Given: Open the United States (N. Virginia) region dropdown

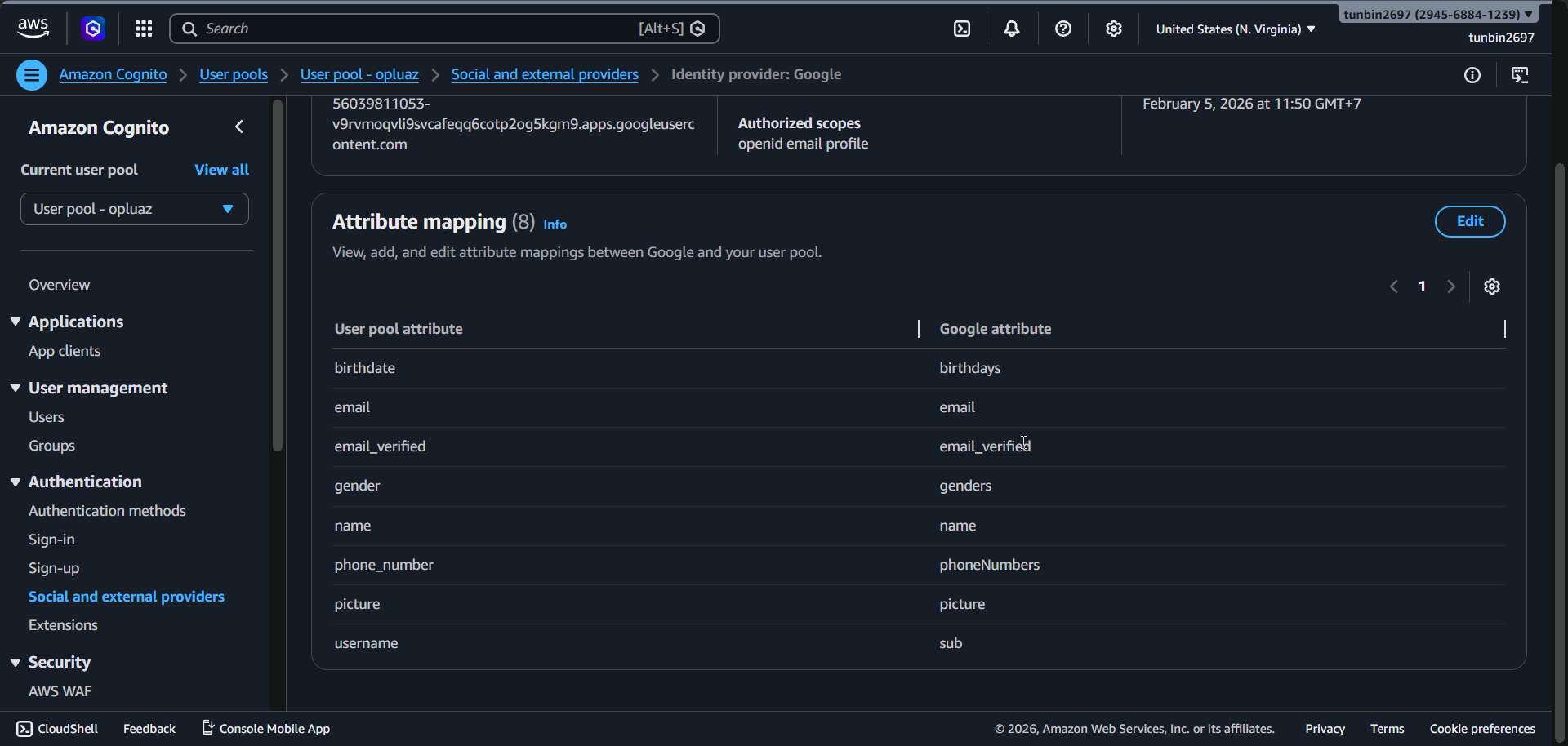Looking at the screenshot, I should click(1234, 29).
